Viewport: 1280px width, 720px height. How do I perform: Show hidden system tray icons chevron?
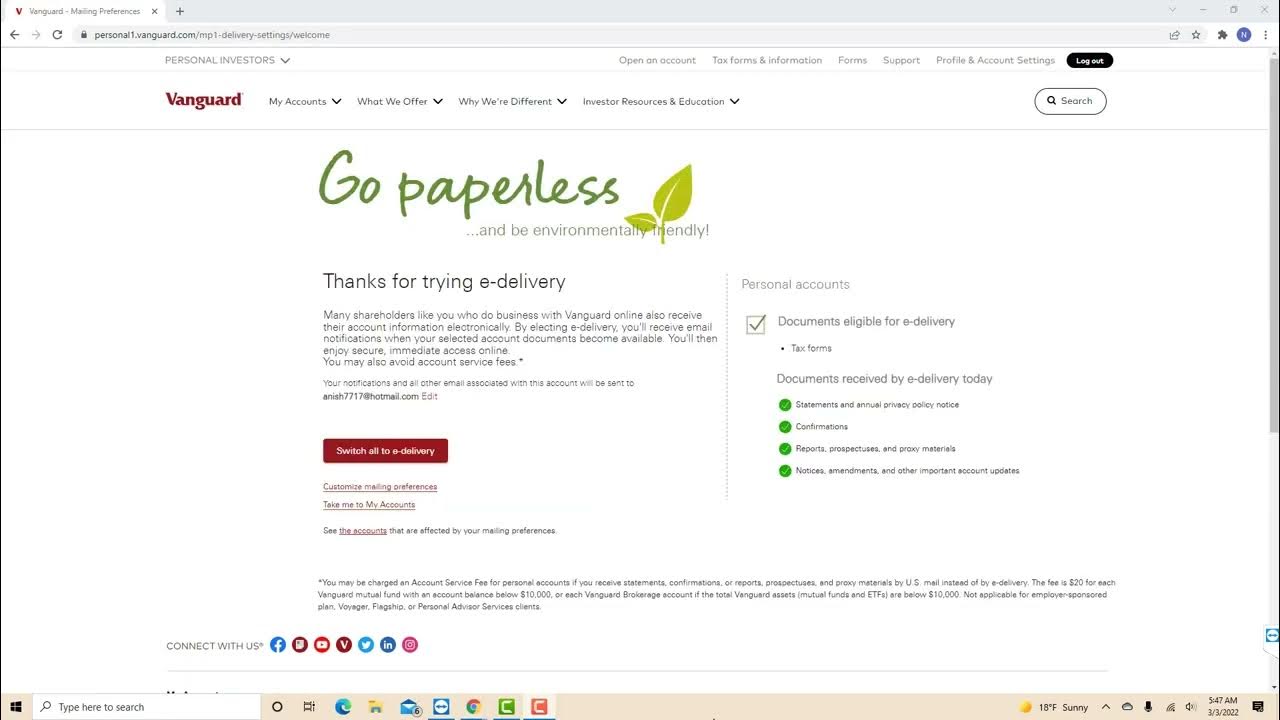coord(1106,707)
